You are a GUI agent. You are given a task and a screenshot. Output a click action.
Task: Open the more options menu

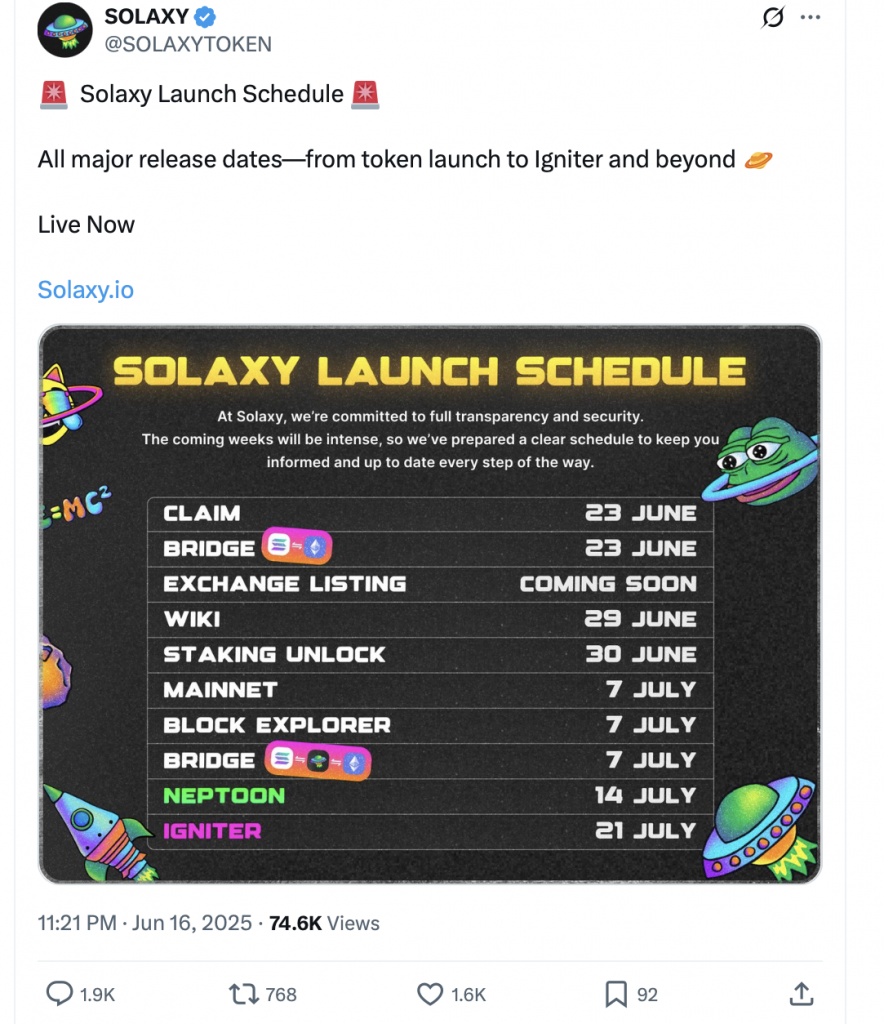(810, 17)
